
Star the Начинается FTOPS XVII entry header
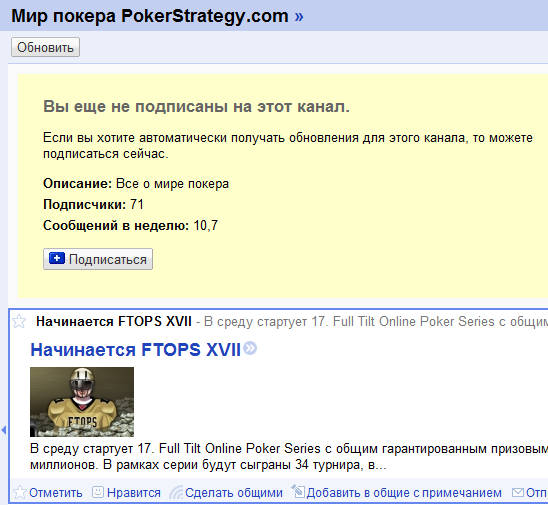pyautogui.click(x=19, y=321)
